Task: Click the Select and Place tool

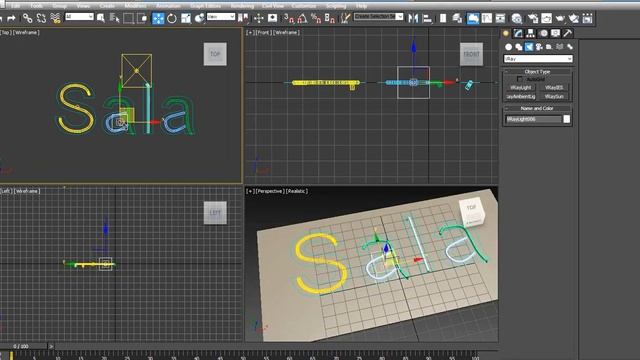Action: pyautogui.click(x=200, y=18)
